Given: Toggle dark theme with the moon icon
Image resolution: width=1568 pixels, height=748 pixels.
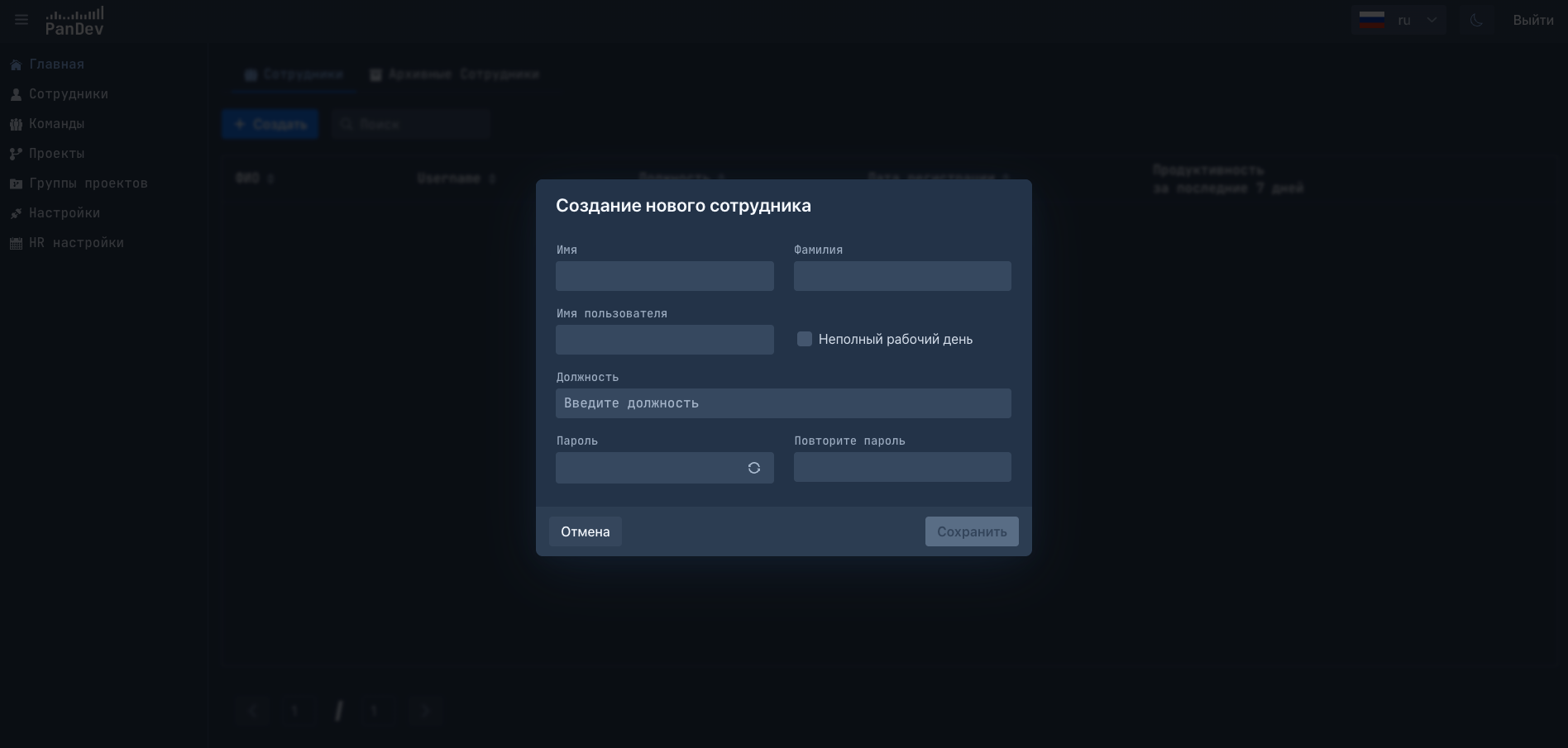Looking at the screenshot, I should tap(1478, 19).
